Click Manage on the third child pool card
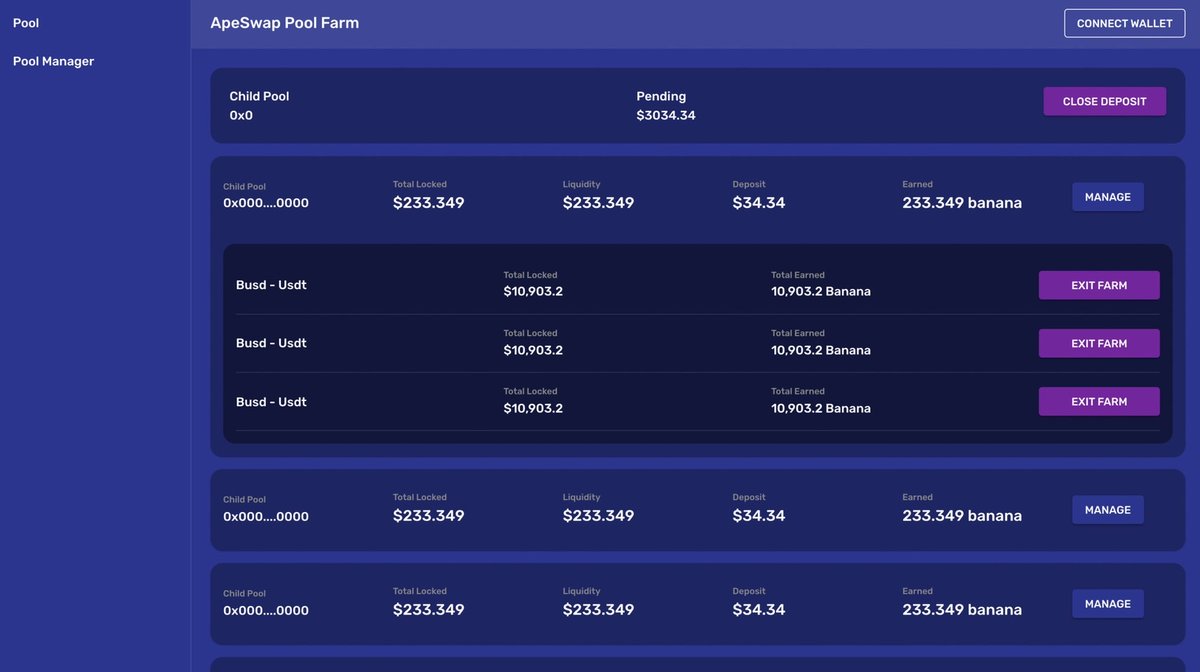Image resolution: width=1200 pixels, height=672 pixels. (1107, 604)
